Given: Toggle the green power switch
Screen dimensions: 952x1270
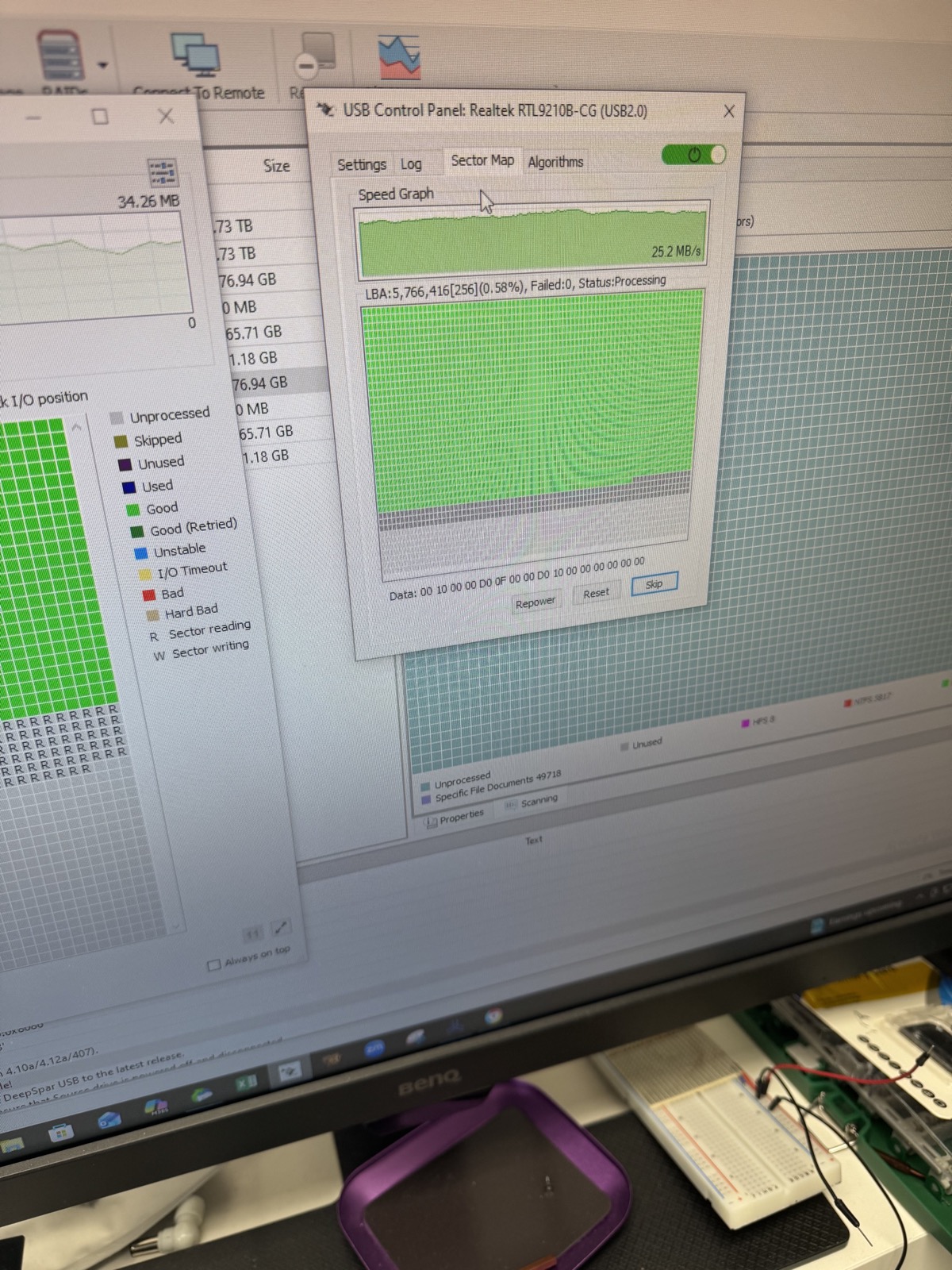Looking at the screenshot, I should point(694,155).
